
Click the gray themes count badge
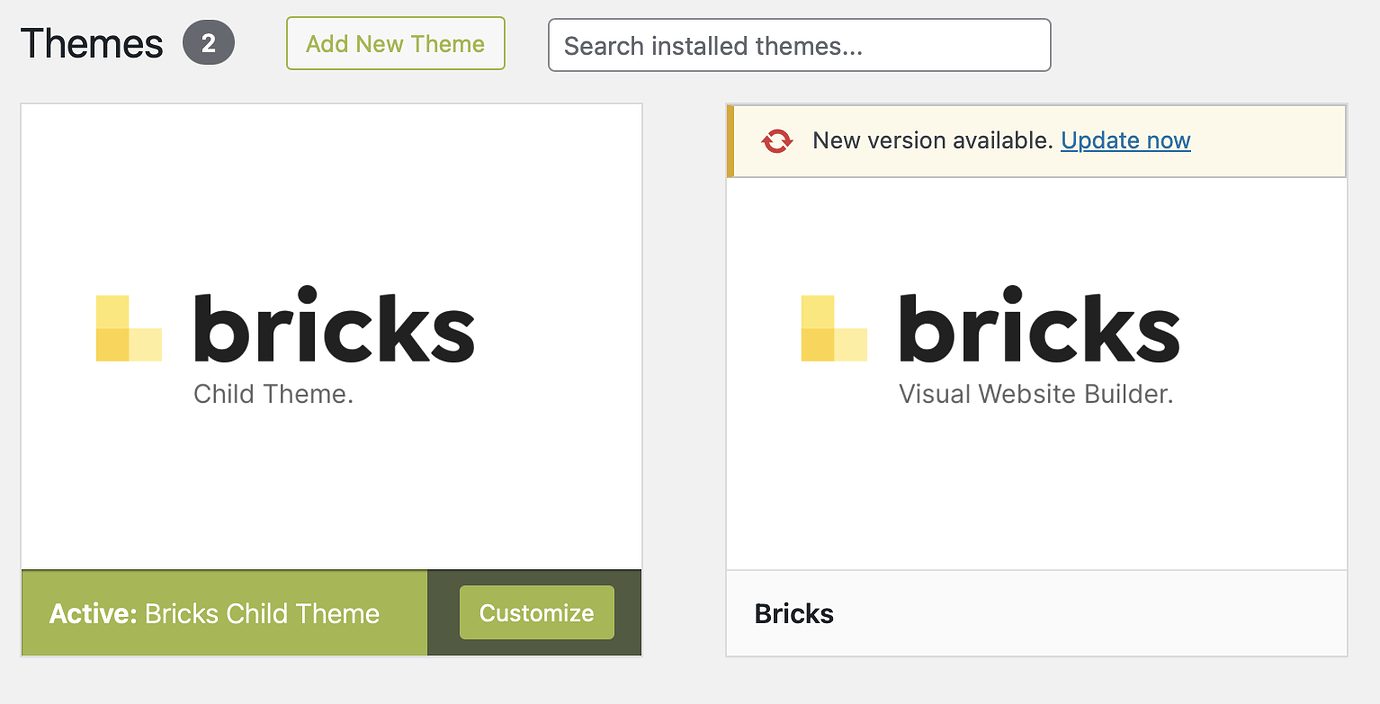(x=210, y=42)
